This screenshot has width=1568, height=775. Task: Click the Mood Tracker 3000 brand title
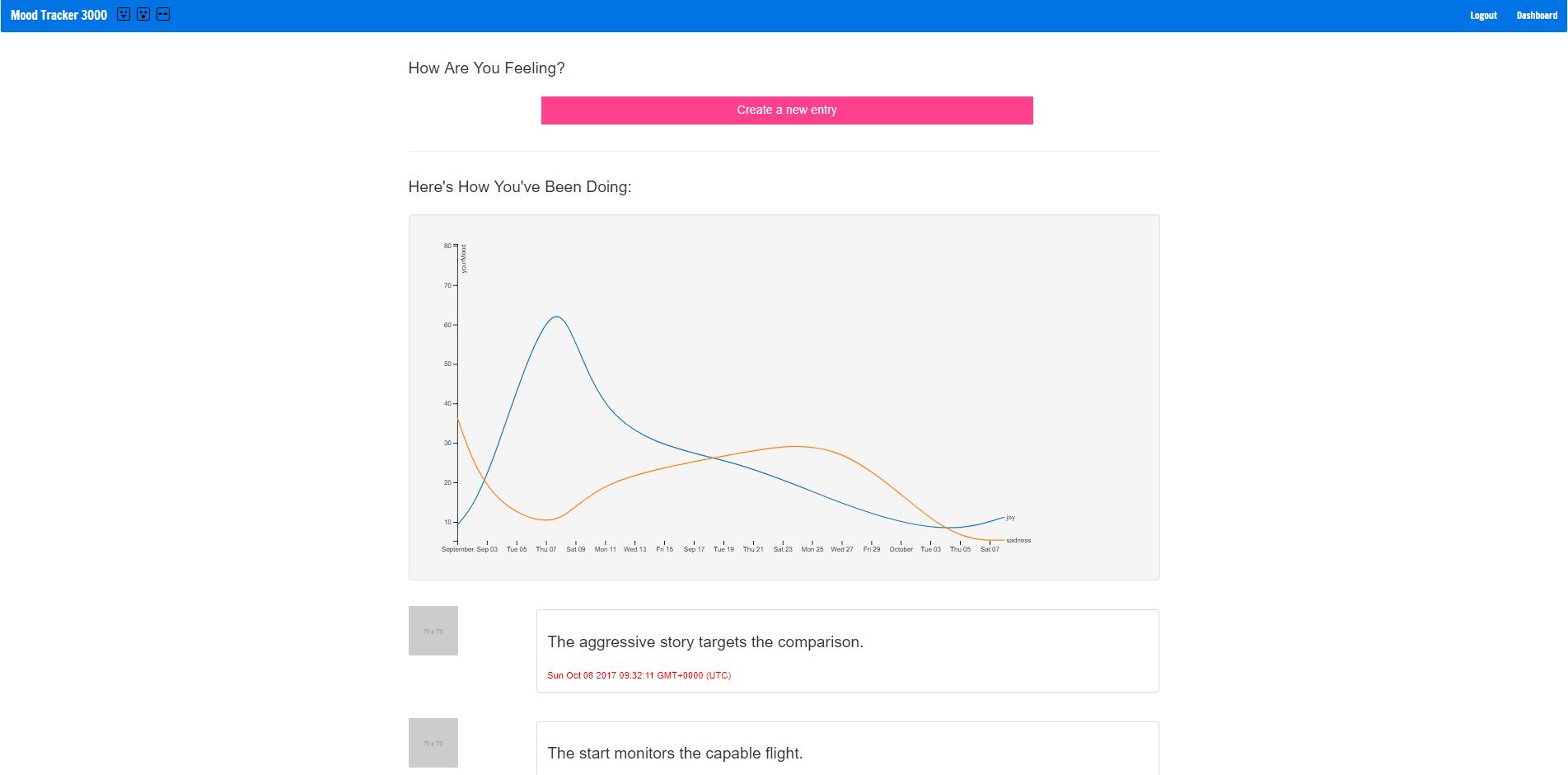tap(59, 15)
